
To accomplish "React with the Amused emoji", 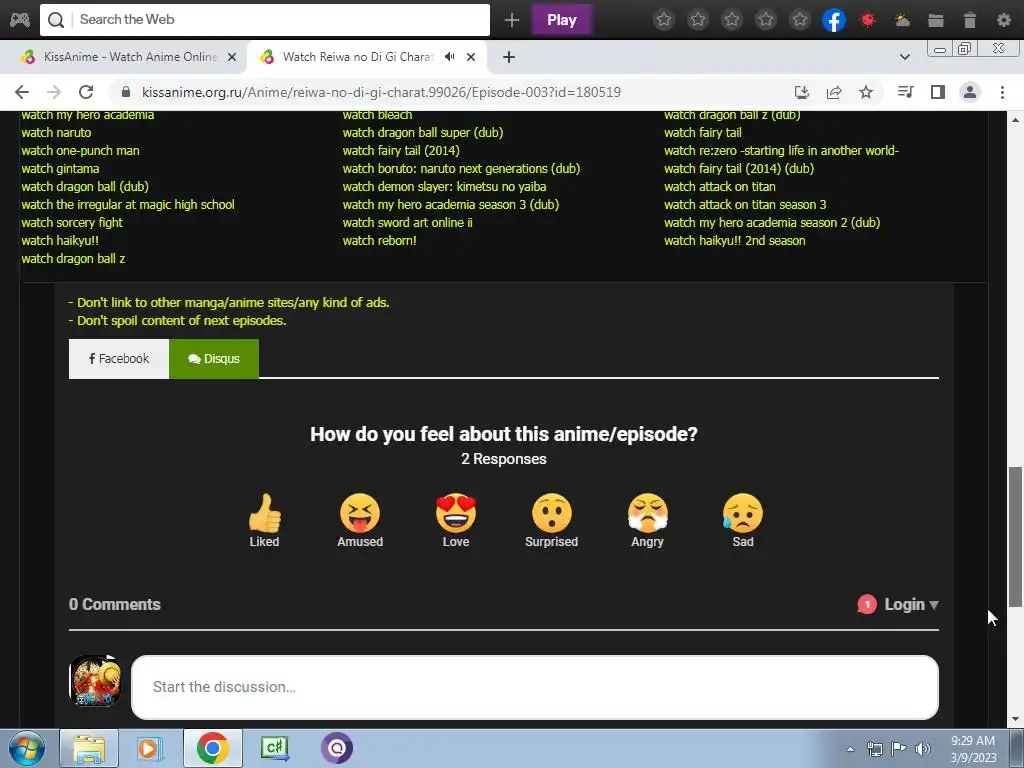I will 360,520.
